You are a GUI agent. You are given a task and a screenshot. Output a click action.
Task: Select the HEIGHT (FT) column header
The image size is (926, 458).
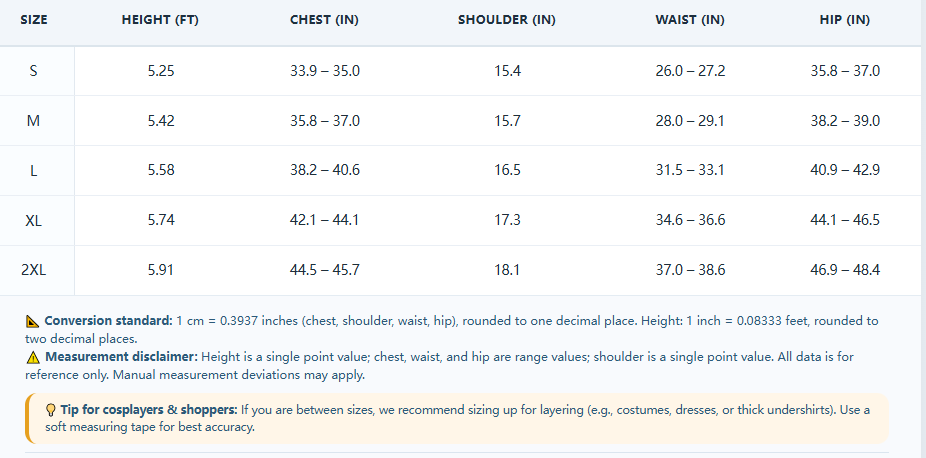[x=161, y=19]
